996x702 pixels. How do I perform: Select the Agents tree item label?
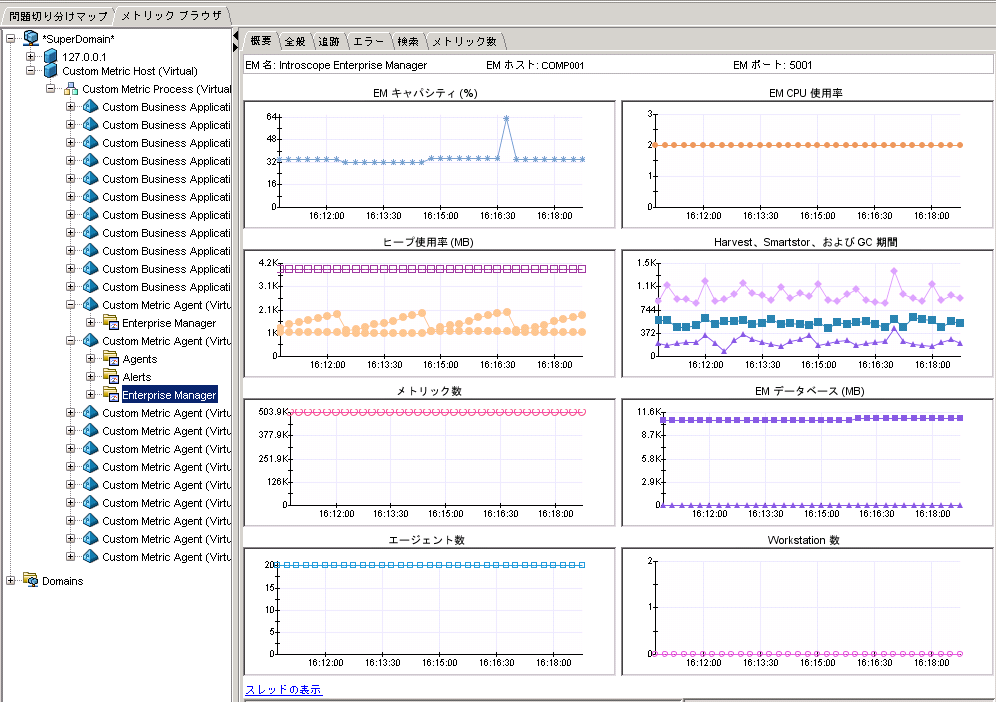140,359
